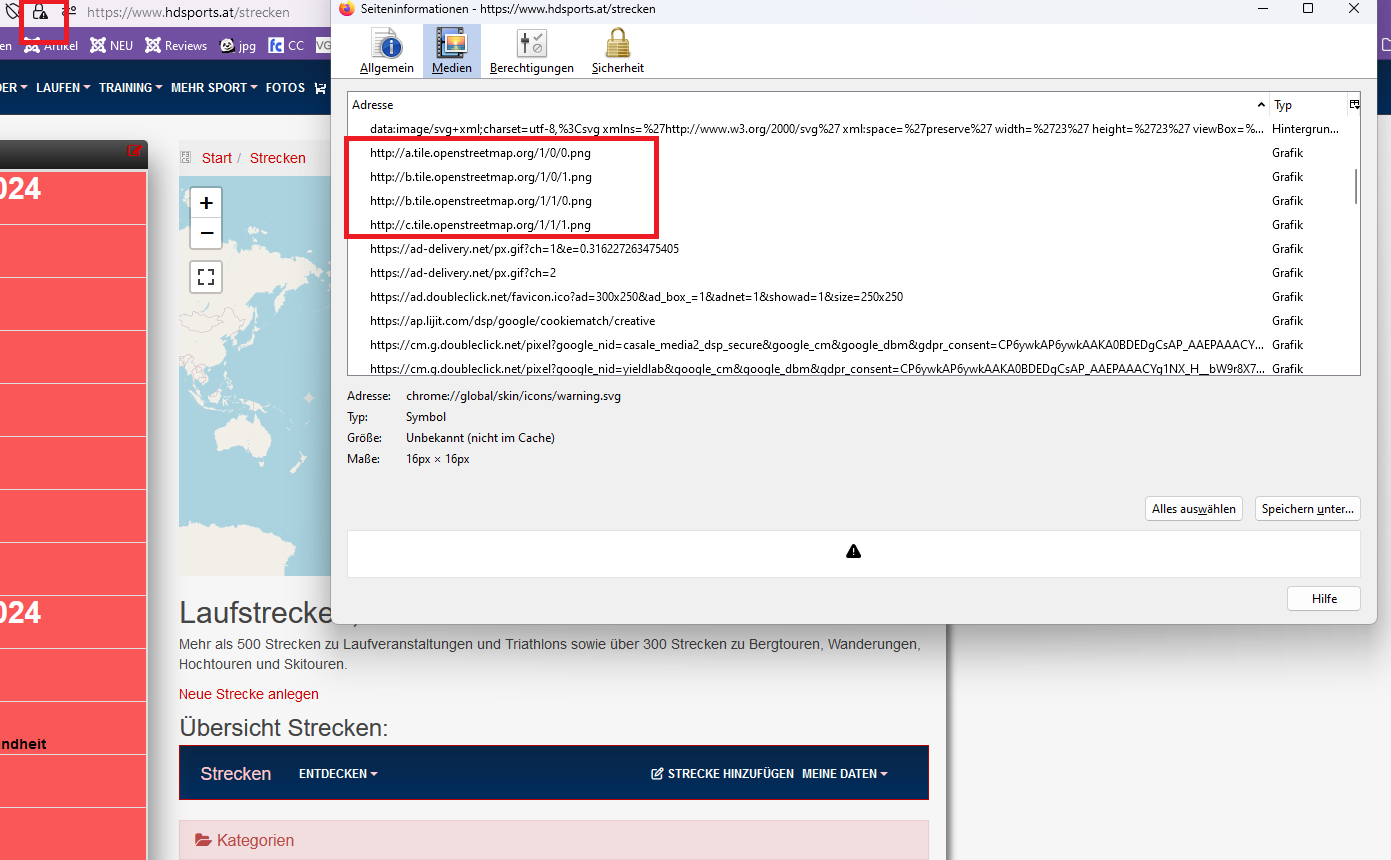The image size is (1391, 860).
Task: Click the Alles auswählen button
Action: [x=1194, y=509]
